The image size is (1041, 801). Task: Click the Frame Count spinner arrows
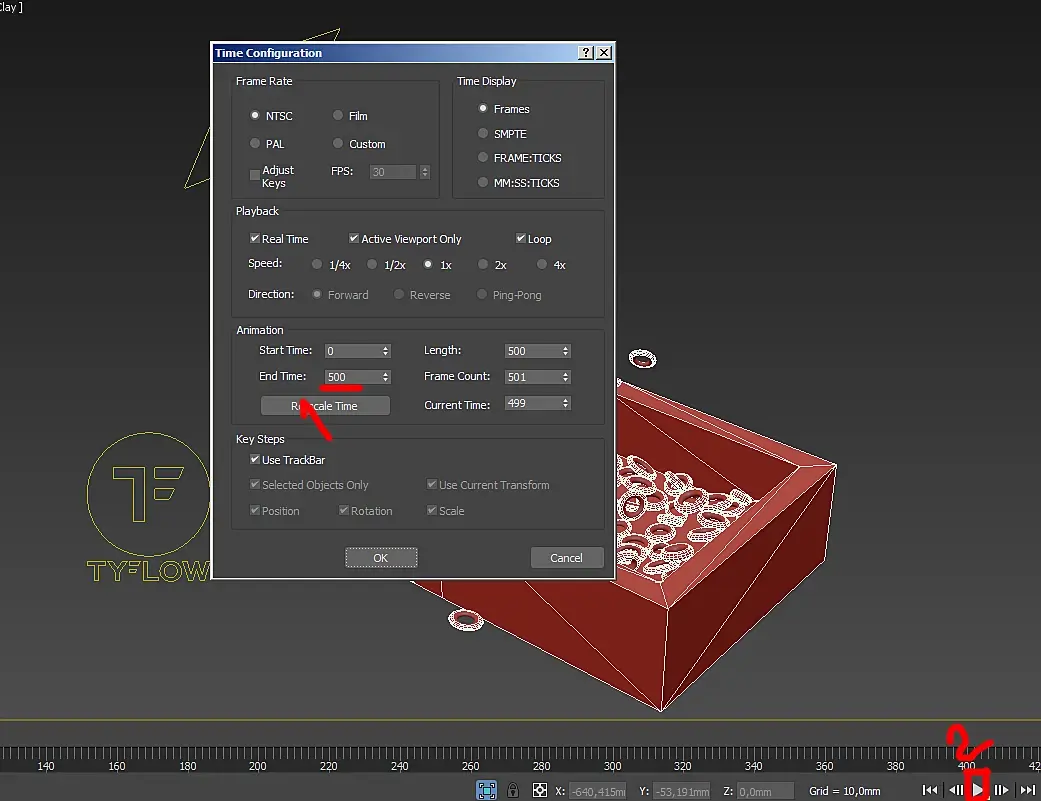coord(566,377)
